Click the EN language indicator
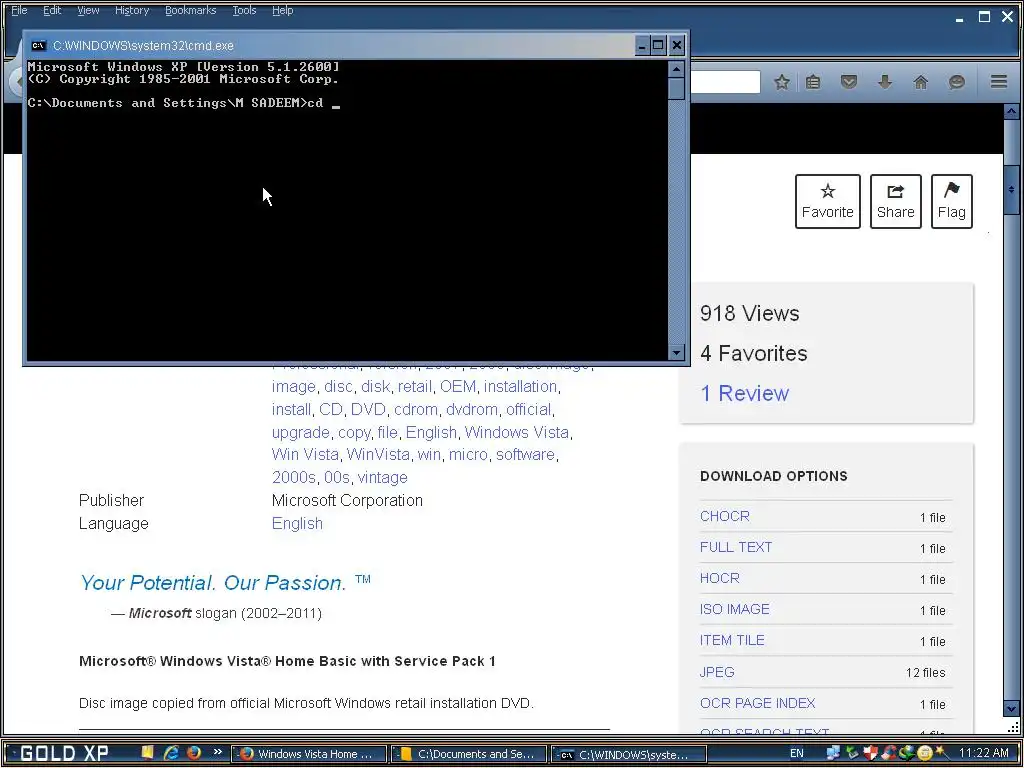 797,754
